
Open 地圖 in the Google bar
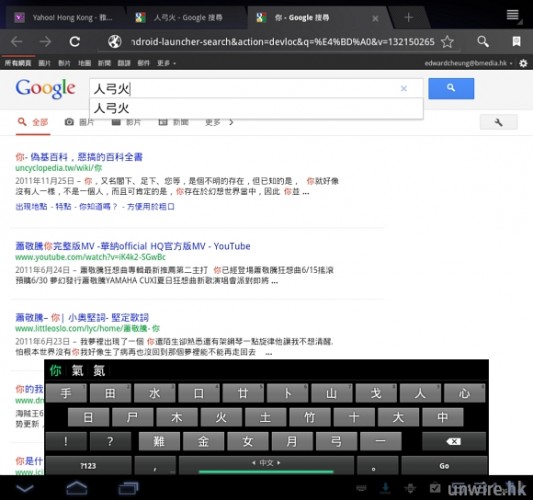(x=84, y=63)
